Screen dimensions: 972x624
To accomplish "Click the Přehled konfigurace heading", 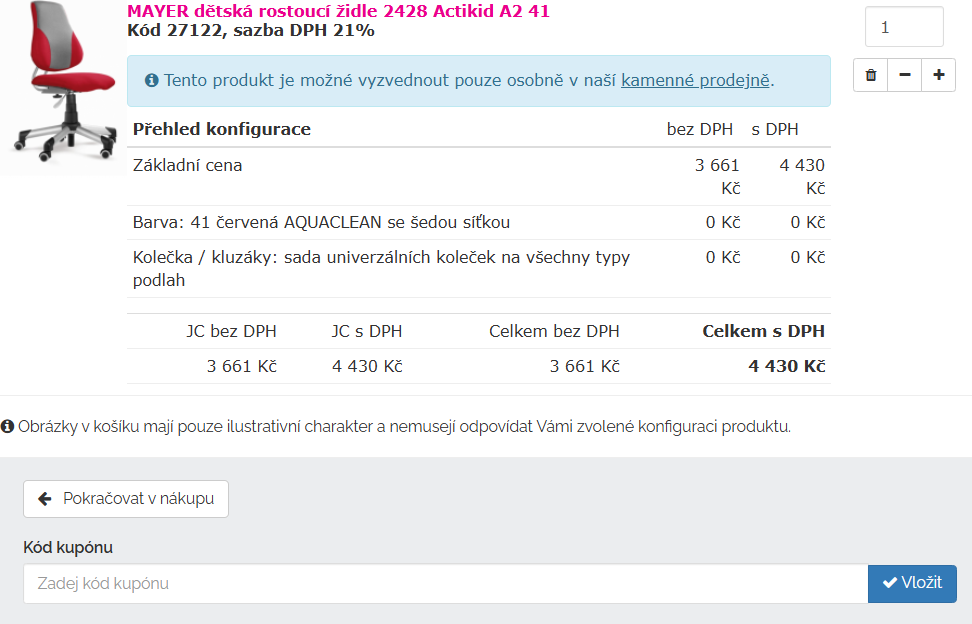I will point(222,129).
